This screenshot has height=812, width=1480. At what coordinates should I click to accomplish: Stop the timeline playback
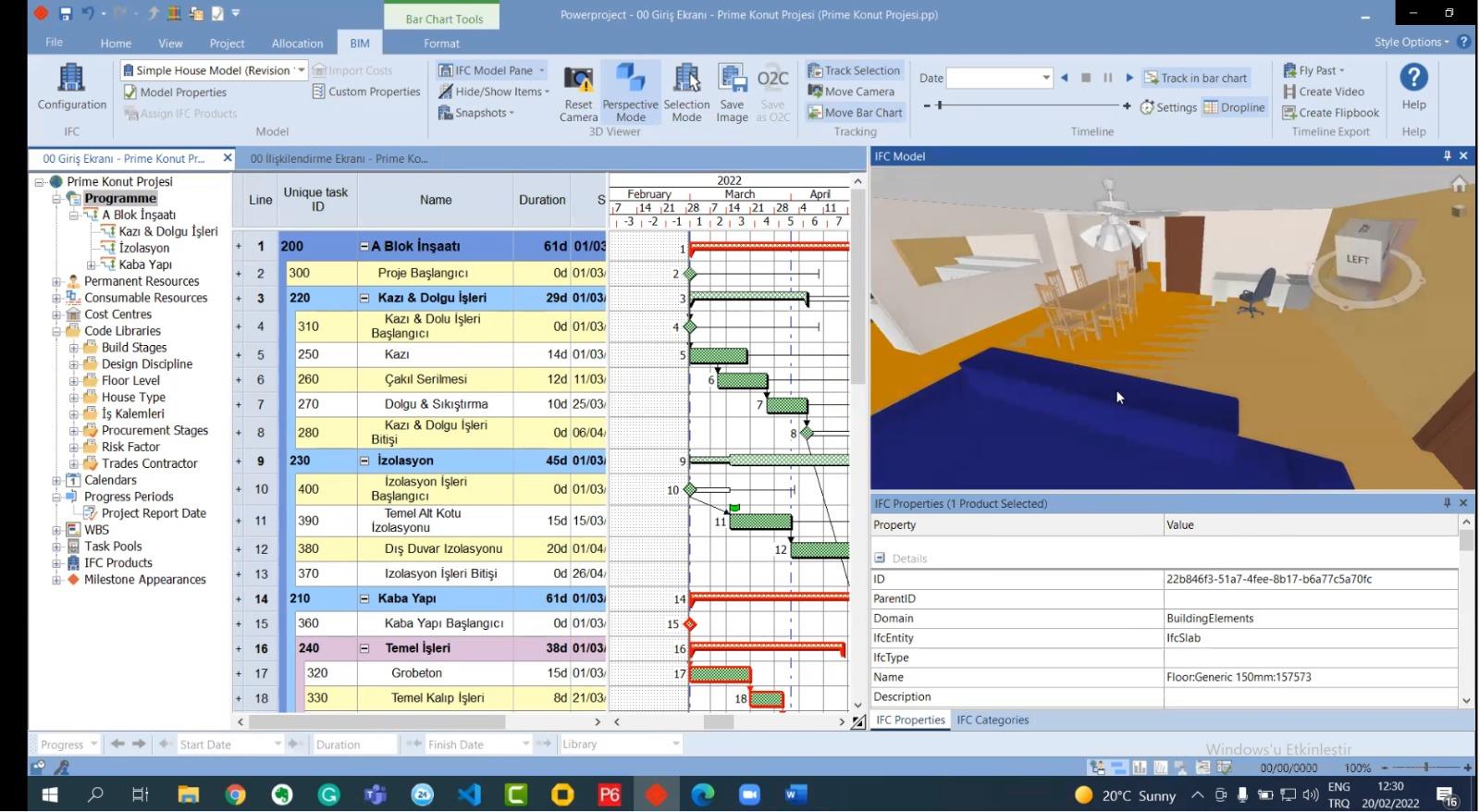pyautogui.click(x=1086, y=79)
